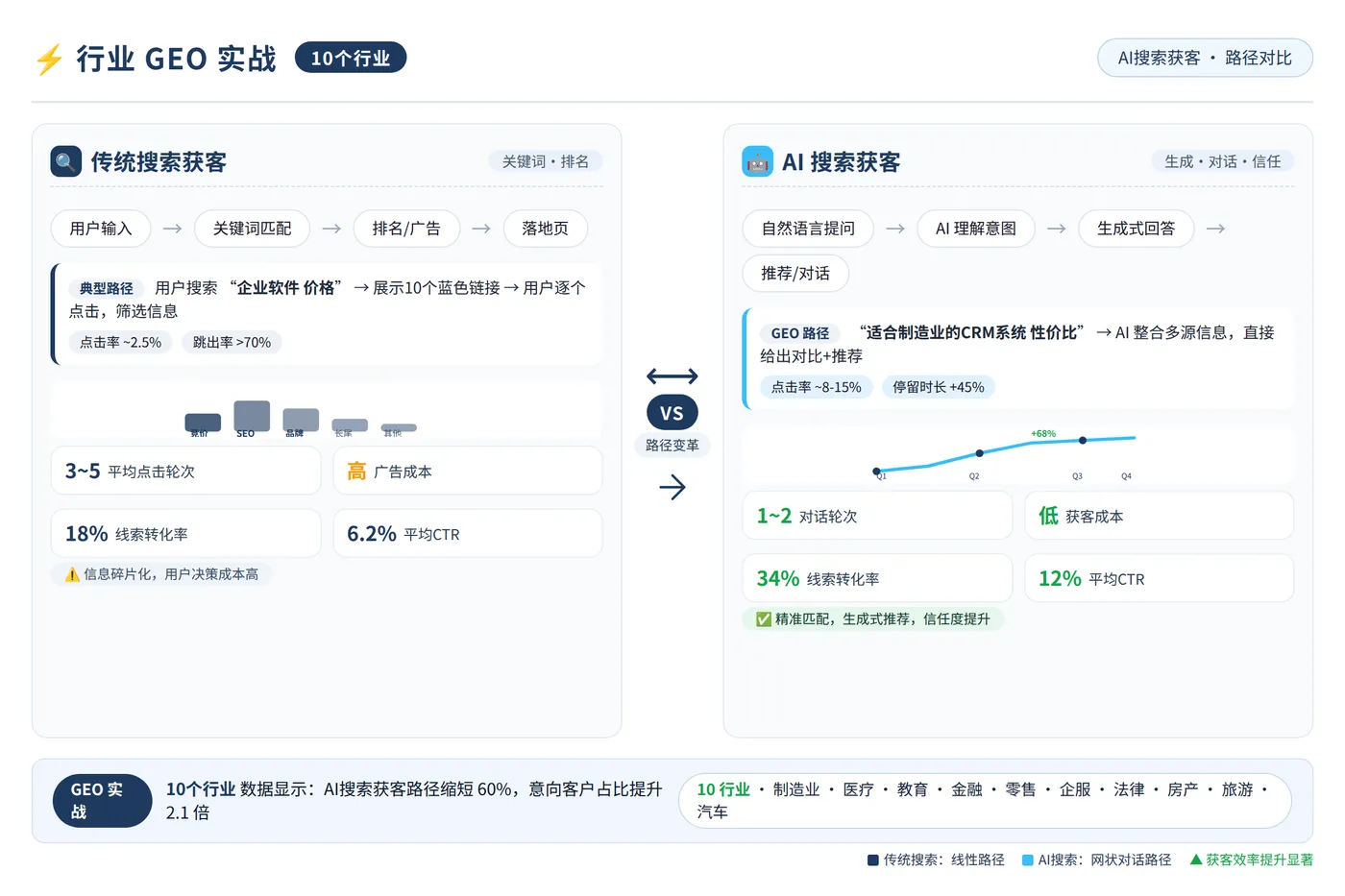Image resolution: width=1345 pixels, height=896 pixels.
Task: Click the SEO bar in chart
Action: [252, 416]
